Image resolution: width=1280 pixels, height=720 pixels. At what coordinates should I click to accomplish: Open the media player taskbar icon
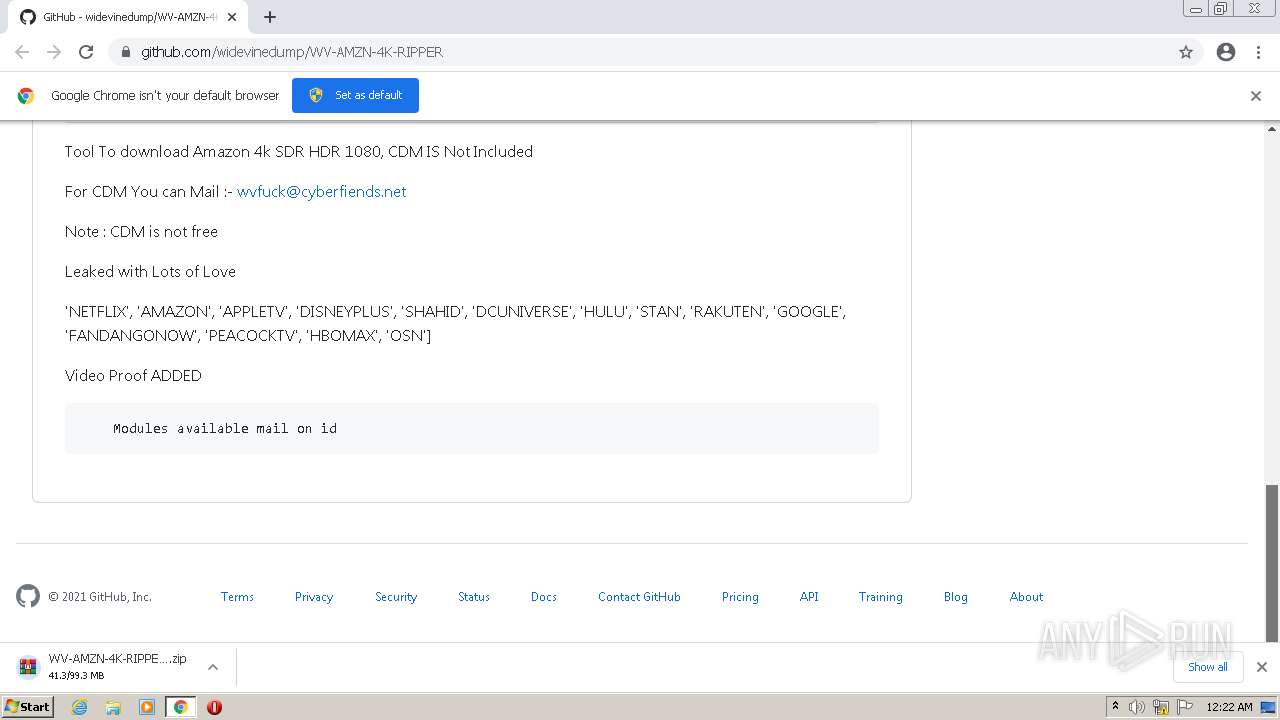click(x=147, y=707)
